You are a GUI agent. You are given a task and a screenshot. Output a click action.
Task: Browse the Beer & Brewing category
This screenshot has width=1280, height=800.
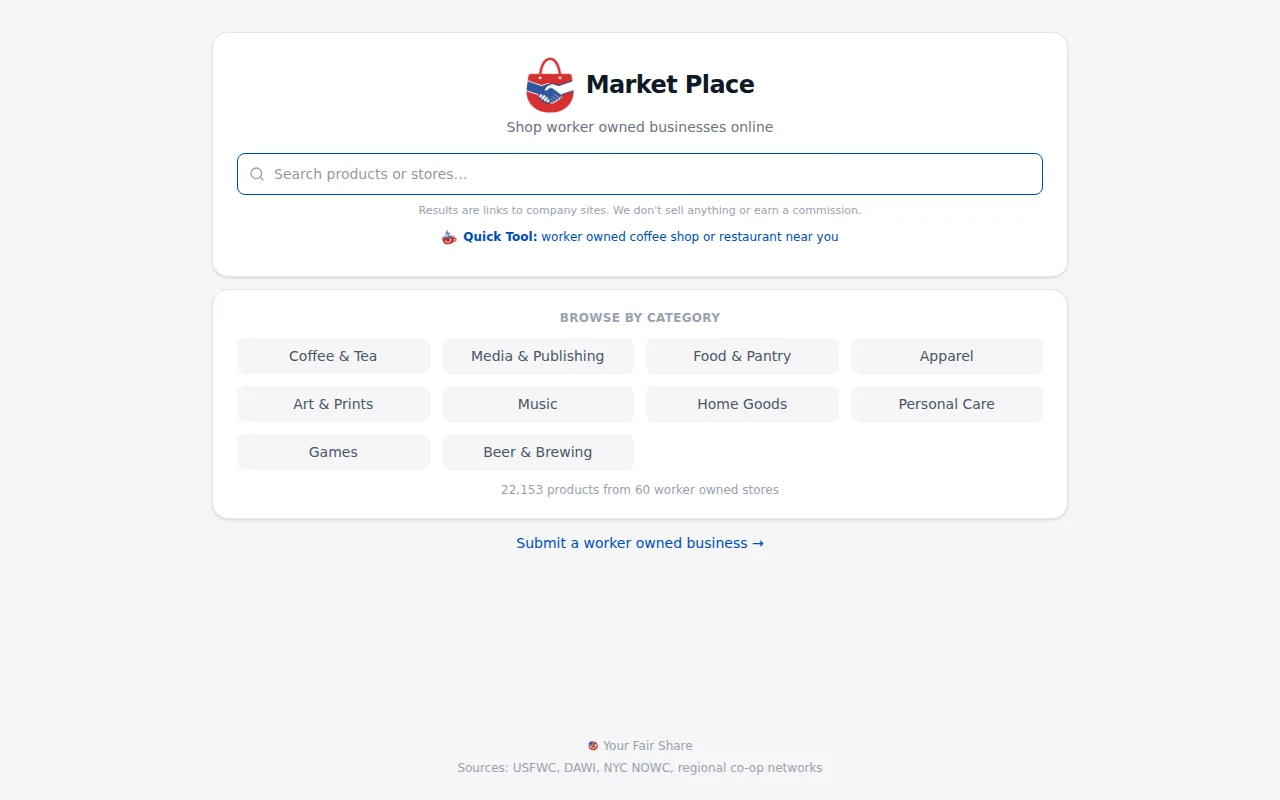(x=538, y=452)
